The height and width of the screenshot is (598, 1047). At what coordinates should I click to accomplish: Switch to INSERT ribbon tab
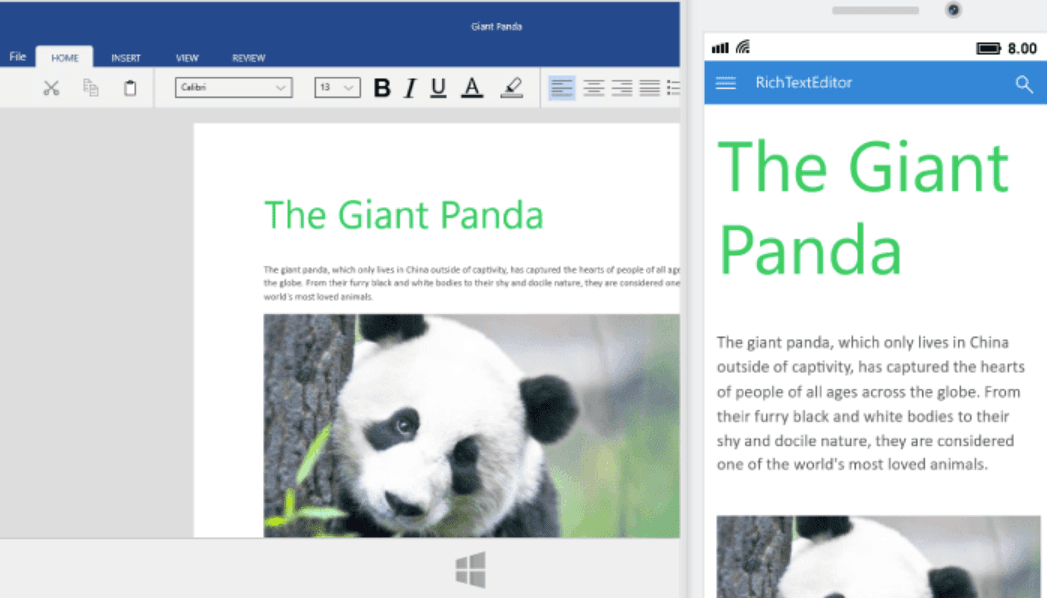coord(126,58)
